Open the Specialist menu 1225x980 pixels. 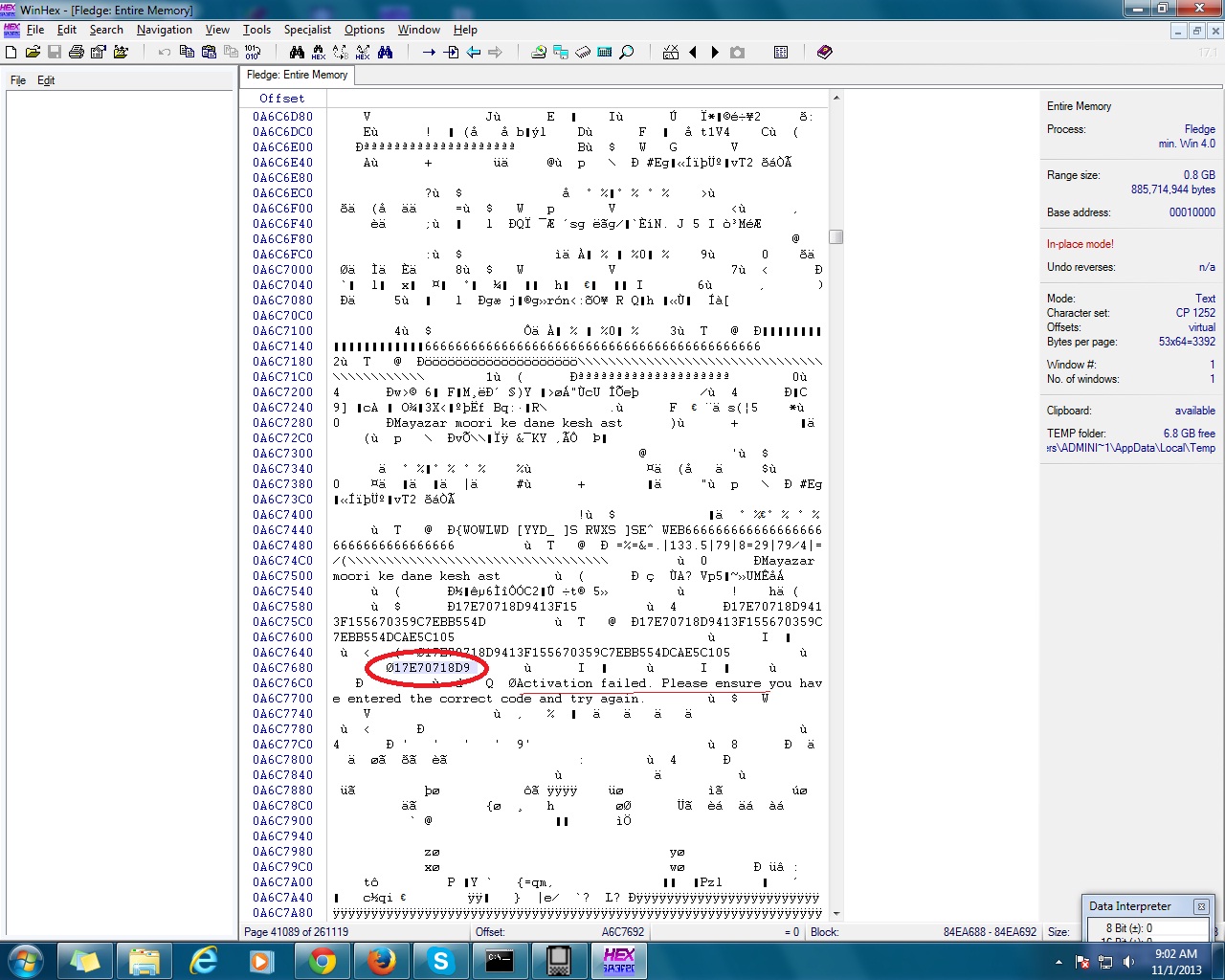point(307,30)
